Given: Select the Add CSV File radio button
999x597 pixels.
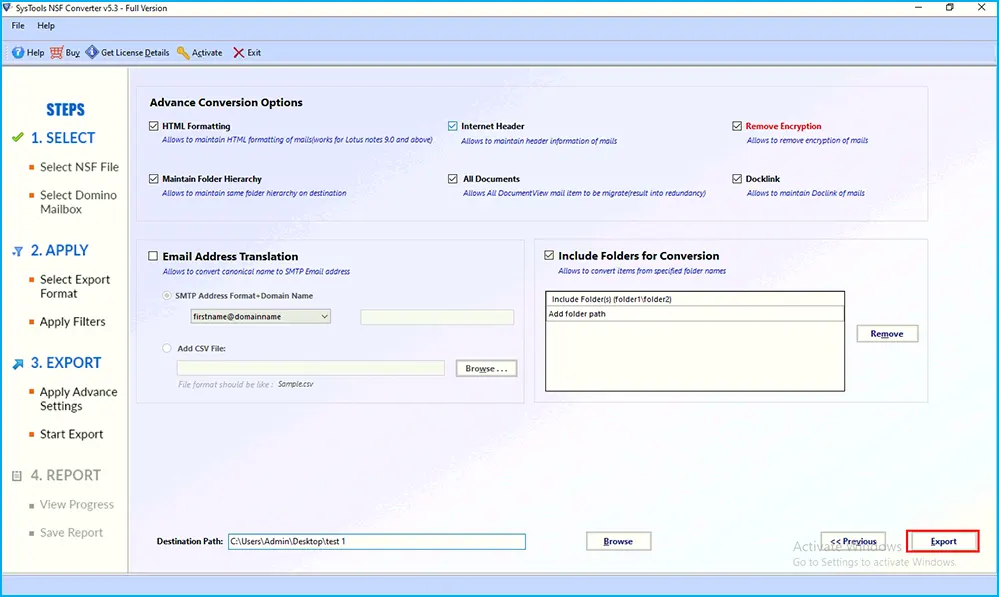Looking at the screenshot, I should (x=167, y=349).
